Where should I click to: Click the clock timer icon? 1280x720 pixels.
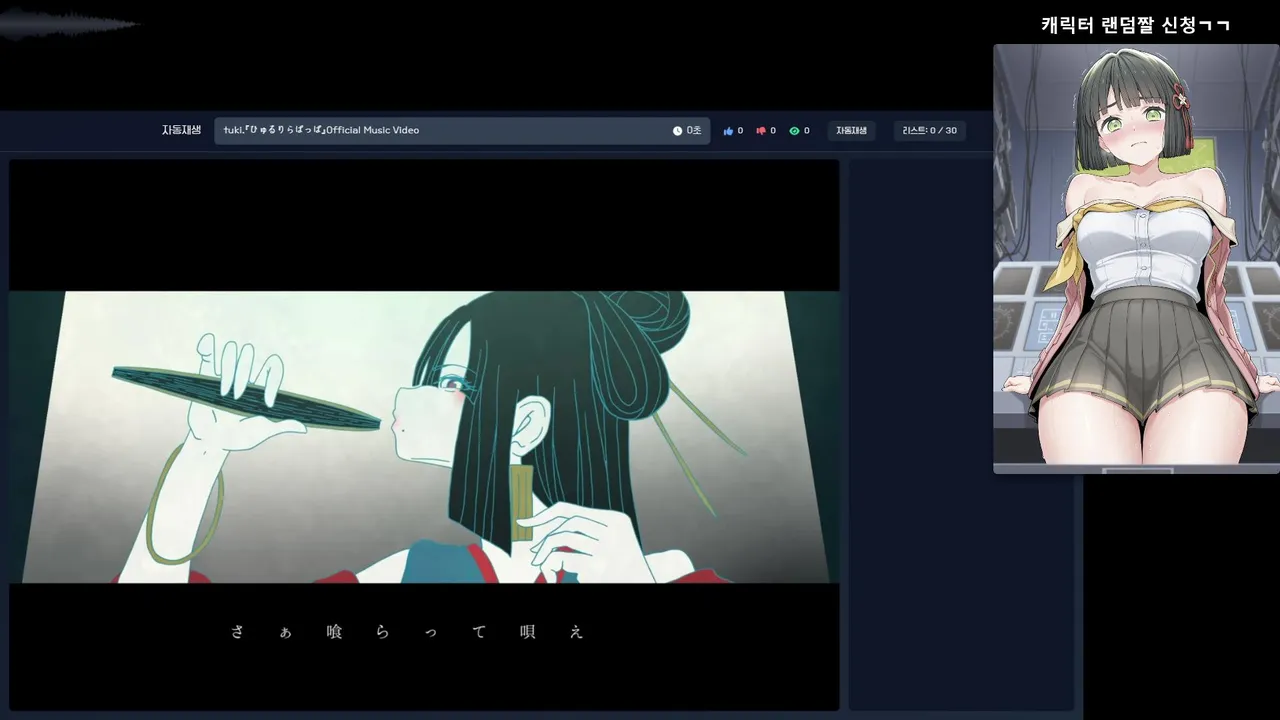pos(677,131)
